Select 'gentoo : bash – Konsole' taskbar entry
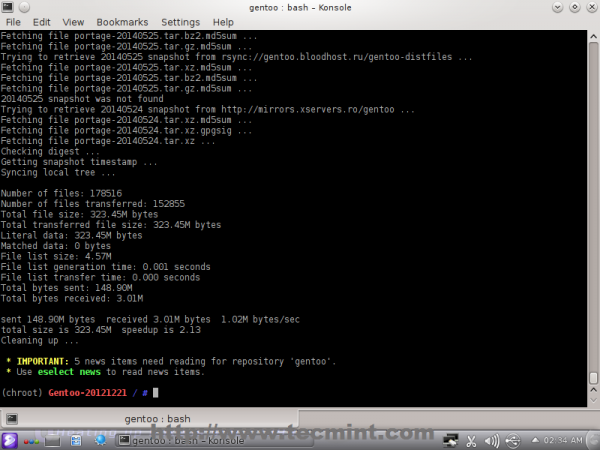 pyautogui.click(x=214, y=441)
